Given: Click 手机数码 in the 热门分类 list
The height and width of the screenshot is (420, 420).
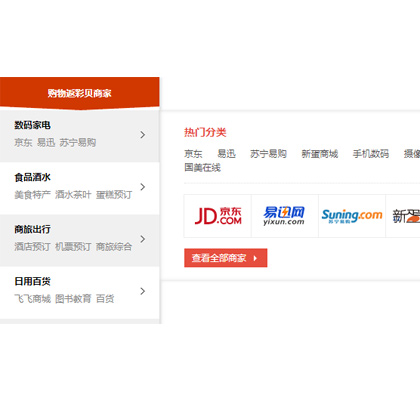Looking at the screenshot, I should (371, 154).
